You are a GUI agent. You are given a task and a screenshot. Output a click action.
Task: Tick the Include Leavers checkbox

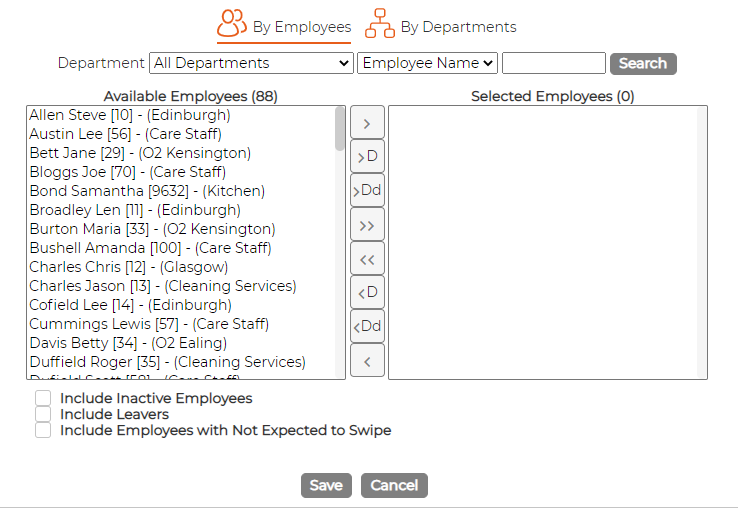coord(43,414)
